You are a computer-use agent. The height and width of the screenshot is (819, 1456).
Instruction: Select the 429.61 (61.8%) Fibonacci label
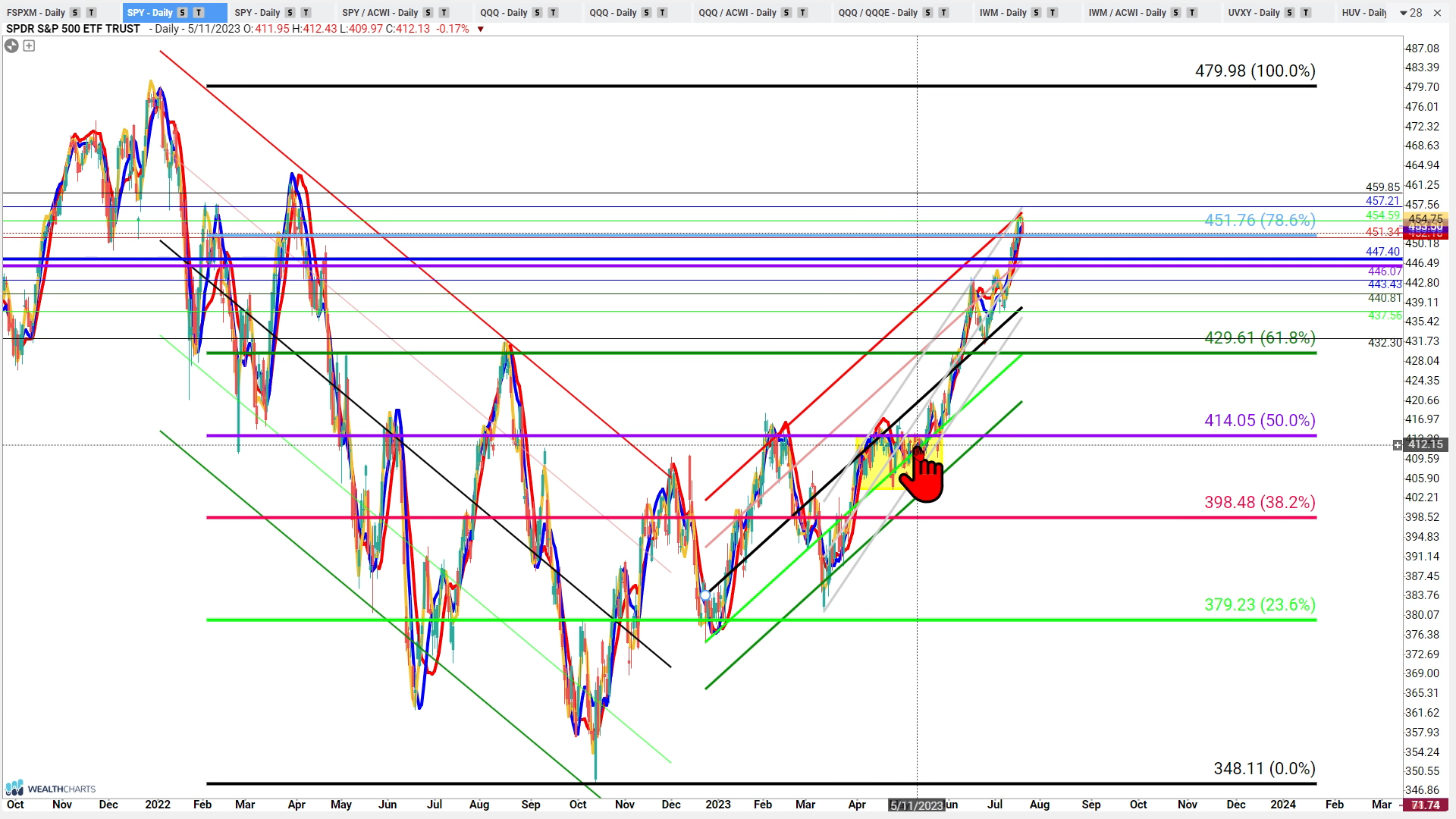[1260, 337]
